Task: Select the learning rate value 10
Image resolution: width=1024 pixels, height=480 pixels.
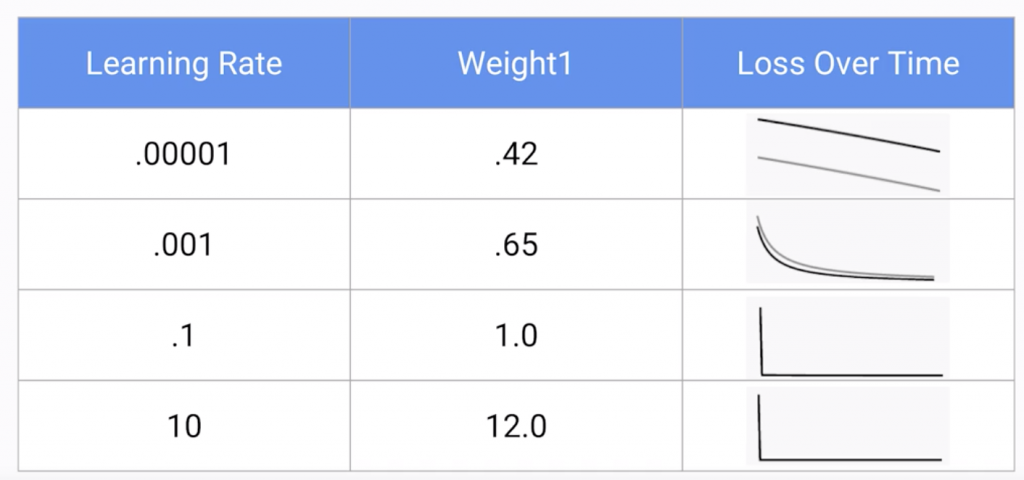Action: tap(184, 427)
